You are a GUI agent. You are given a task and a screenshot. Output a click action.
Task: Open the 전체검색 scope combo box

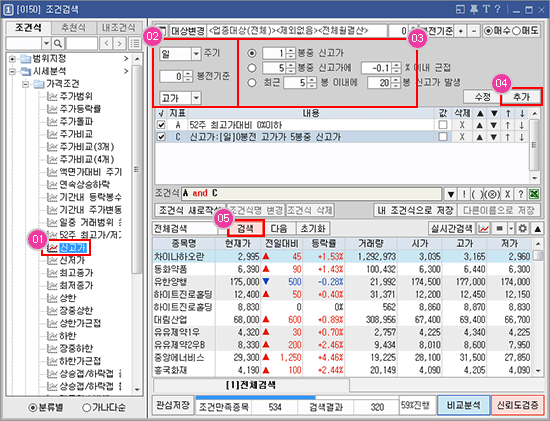(188, 229)
